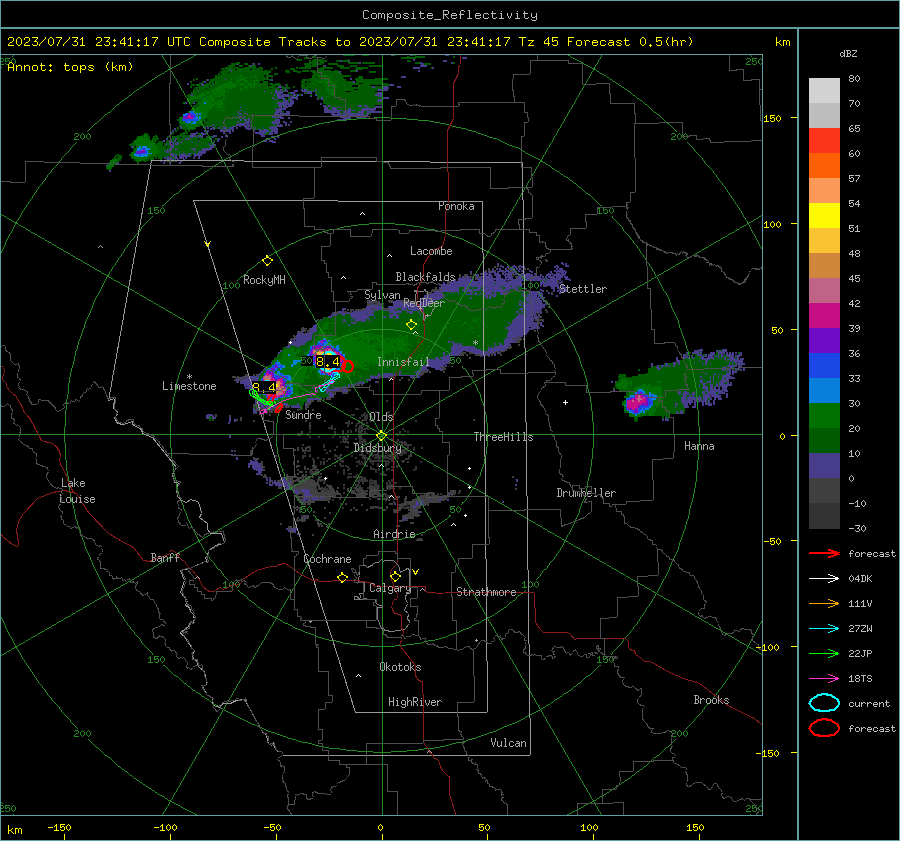Click the 04DK track name in legend
900x841 pixels.
pos(860,579)
